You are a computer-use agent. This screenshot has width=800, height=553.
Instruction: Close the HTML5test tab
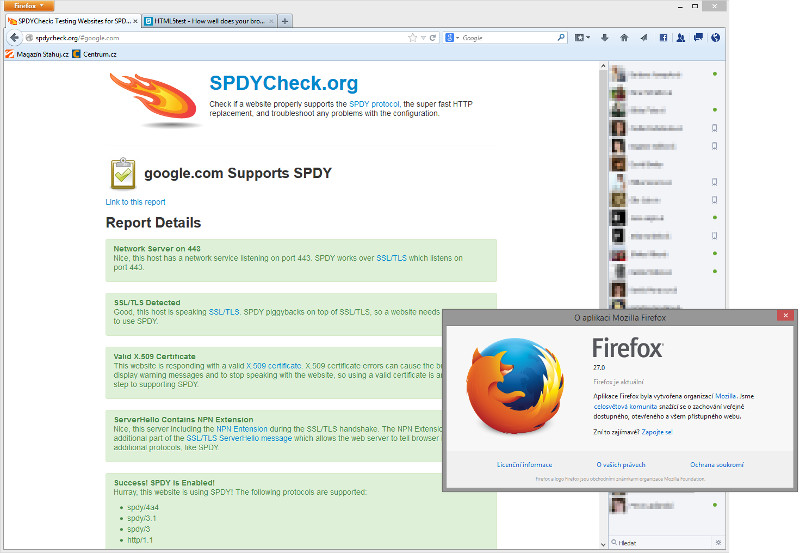(x=271, y=21)
